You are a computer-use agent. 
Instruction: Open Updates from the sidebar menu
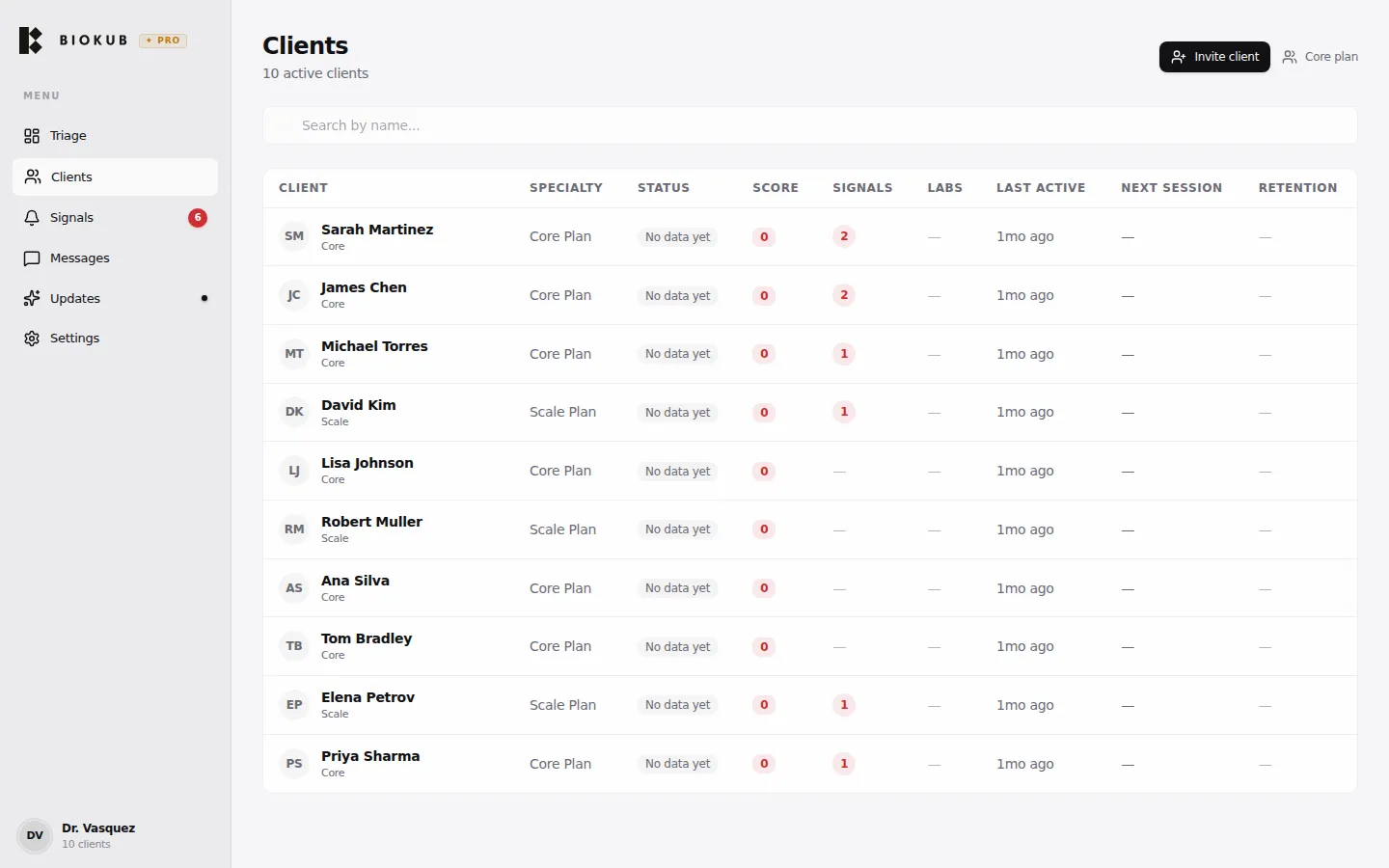click(75, 298)
